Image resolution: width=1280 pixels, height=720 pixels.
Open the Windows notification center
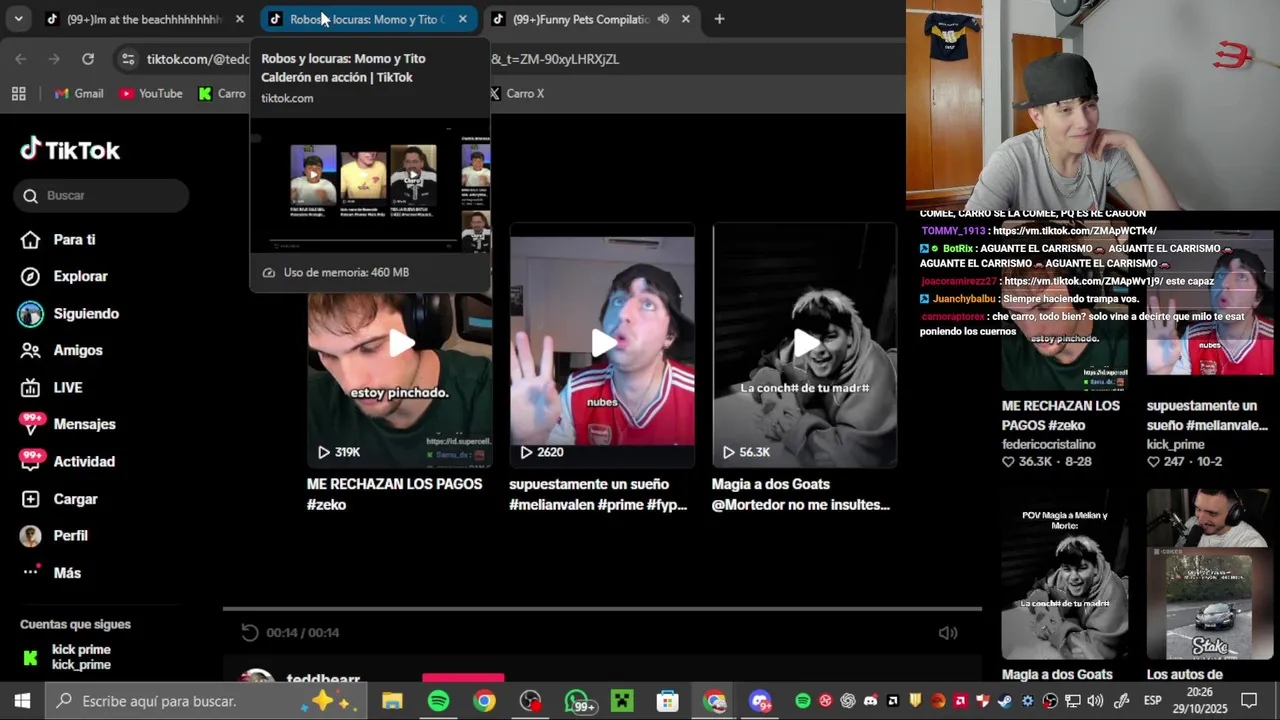click(1249, 701)
